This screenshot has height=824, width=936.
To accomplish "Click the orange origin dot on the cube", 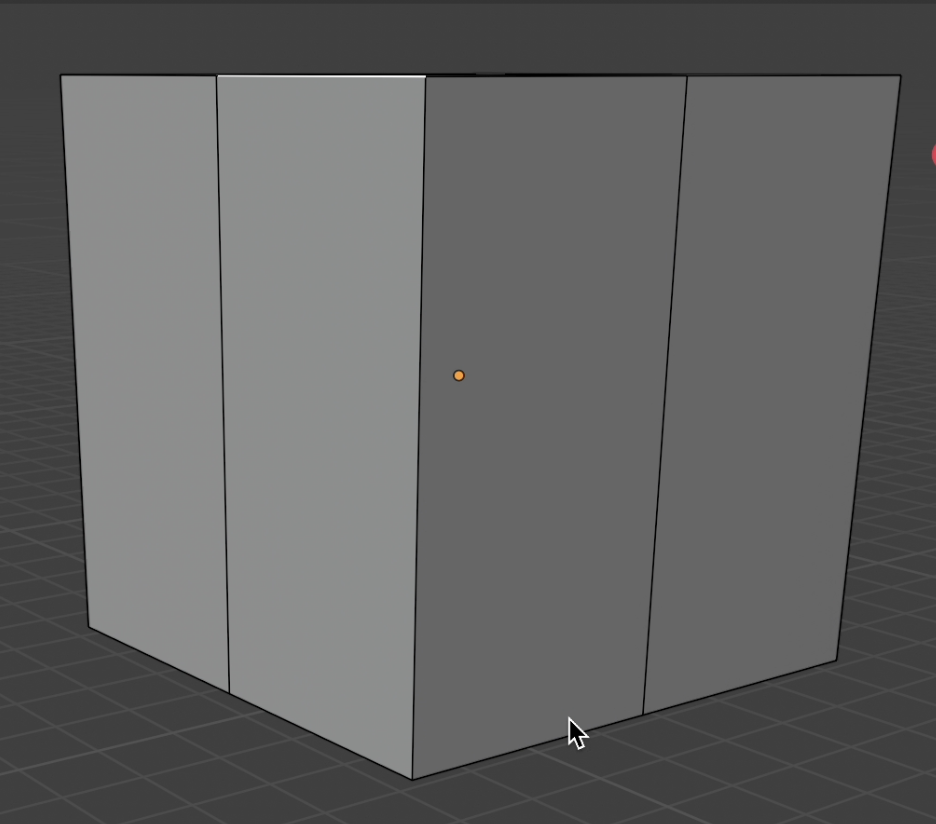I will (x=458, y=376).
